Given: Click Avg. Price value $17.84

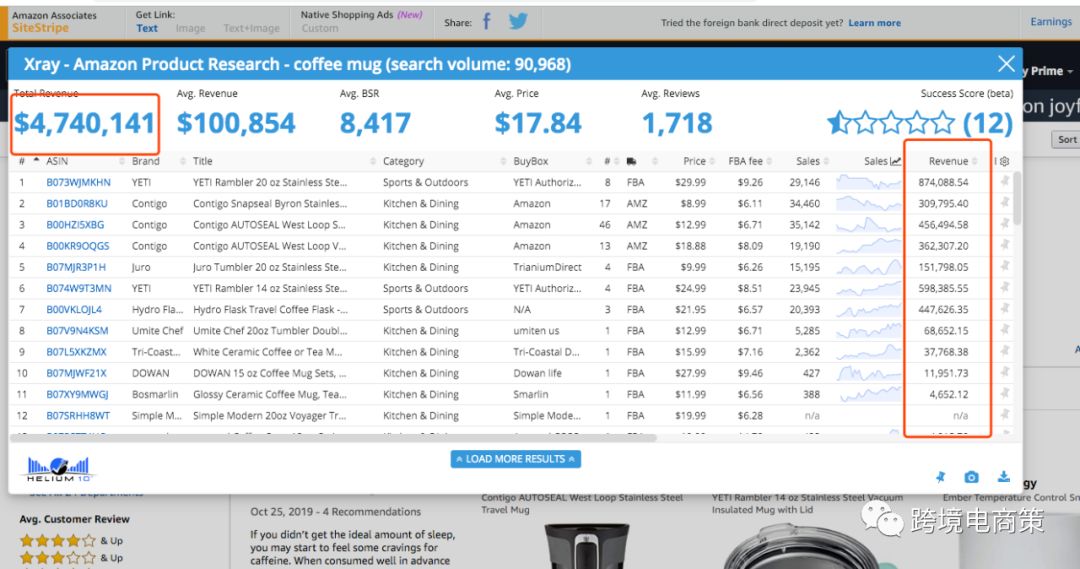Looking at the screenshot, I should [538, 123].
